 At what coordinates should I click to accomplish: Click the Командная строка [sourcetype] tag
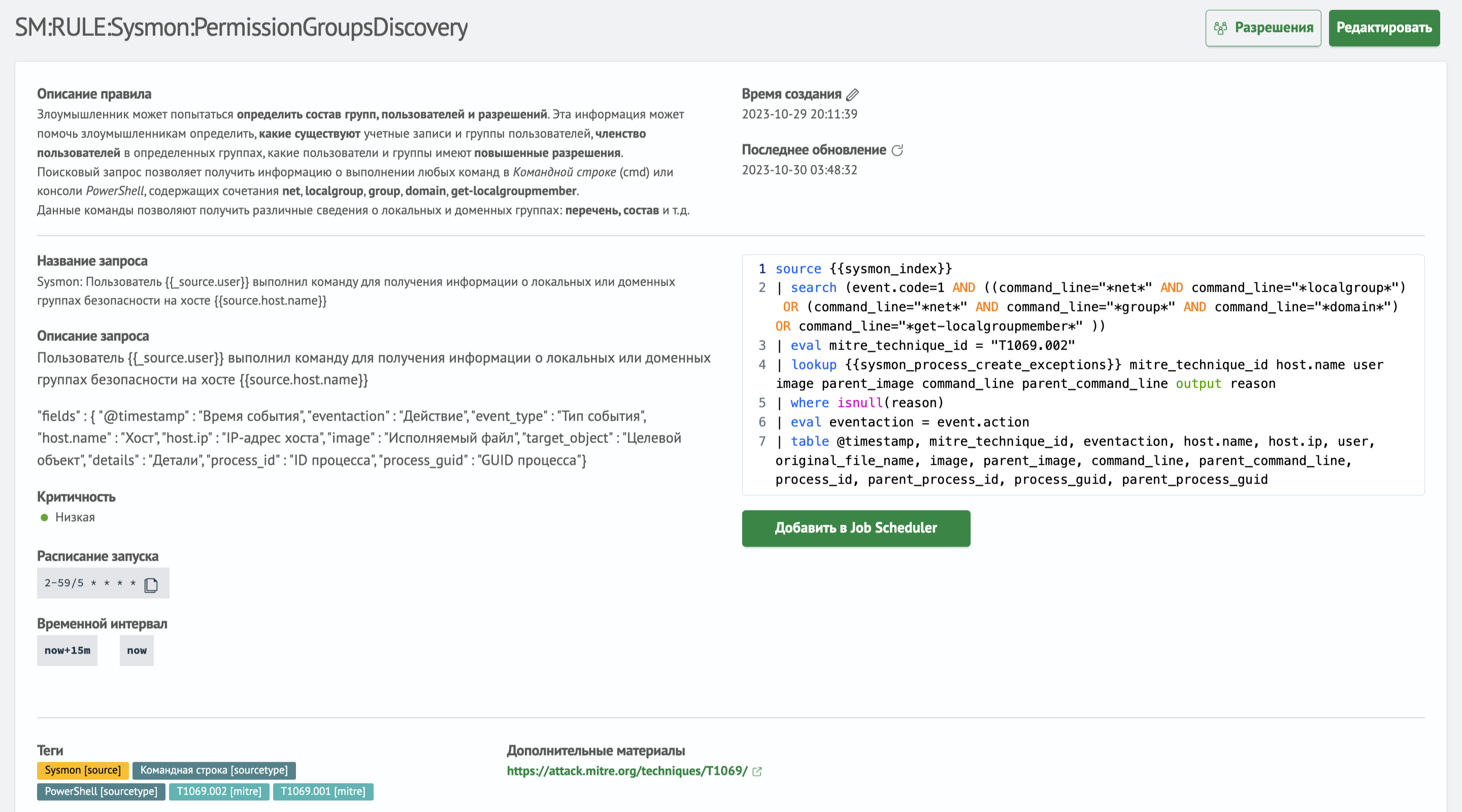coord(214,770)
